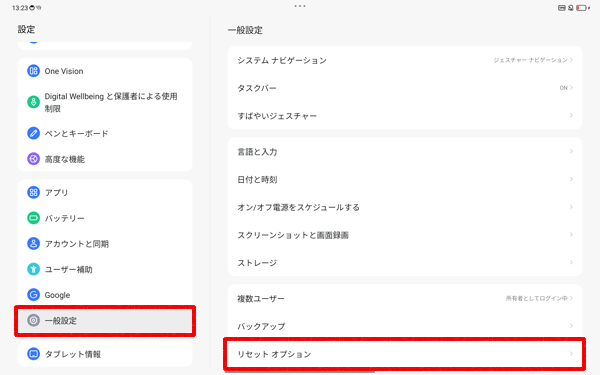Screen dimensions: 600x375
Task: Select 一般設定 in sidebar
Action: click(105, 321)
